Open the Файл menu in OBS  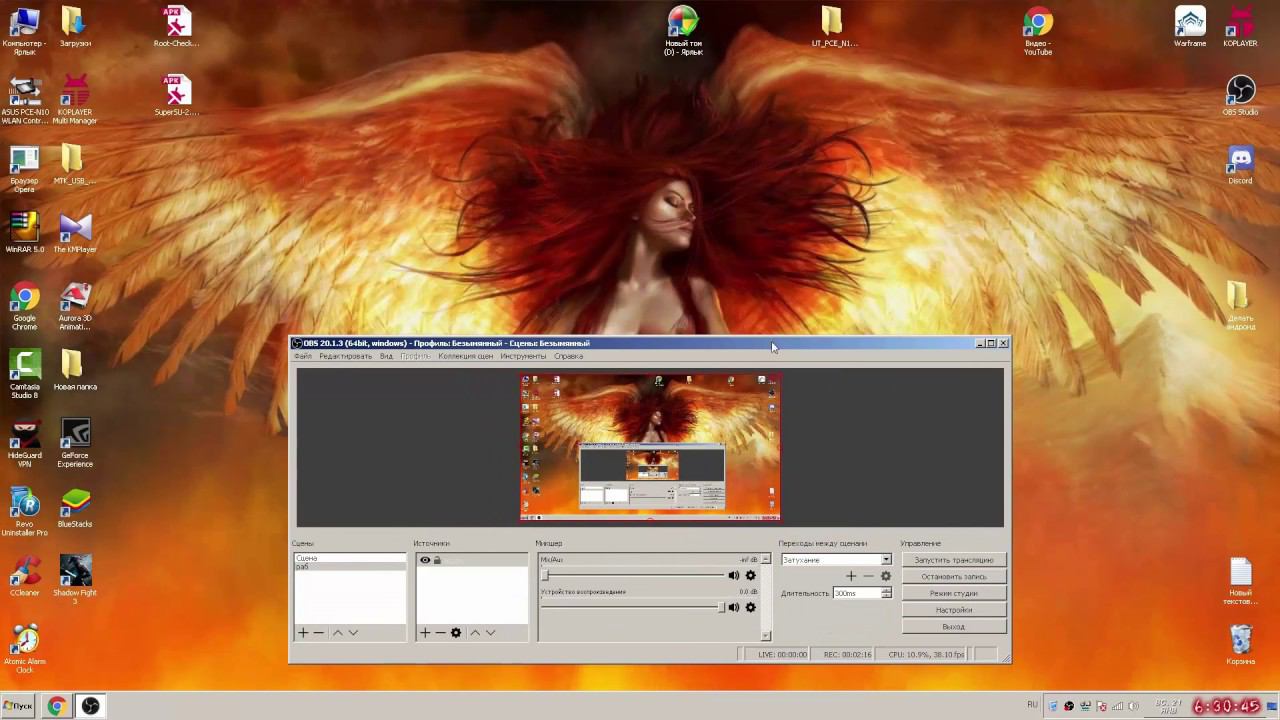[303, 356]
